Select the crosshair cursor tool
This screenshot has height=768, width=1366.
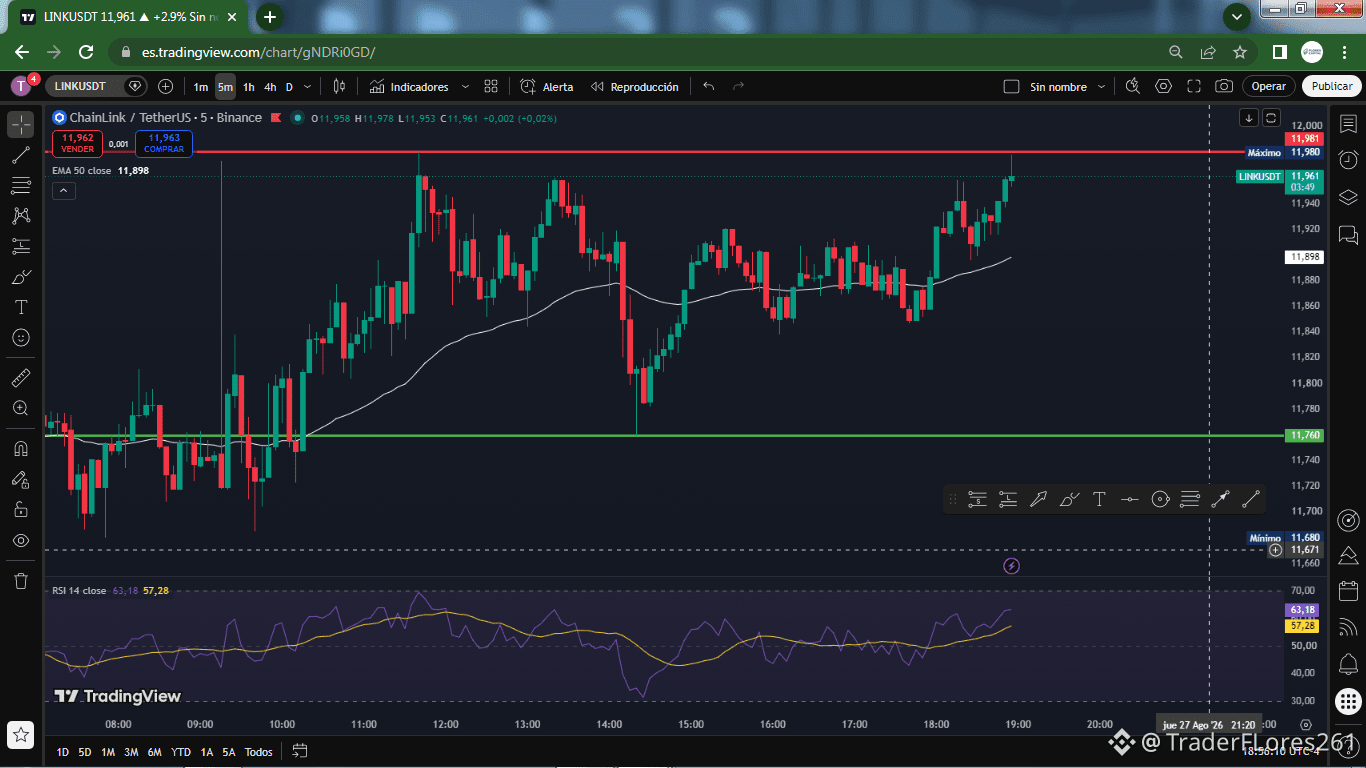click(21, 125)
